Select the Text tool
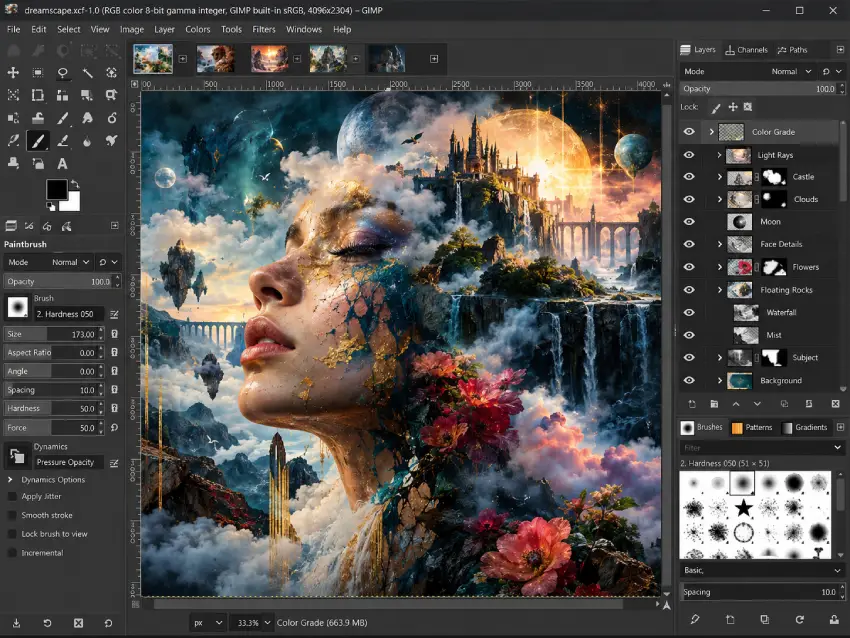850x638 pixels. pos(62,163)
